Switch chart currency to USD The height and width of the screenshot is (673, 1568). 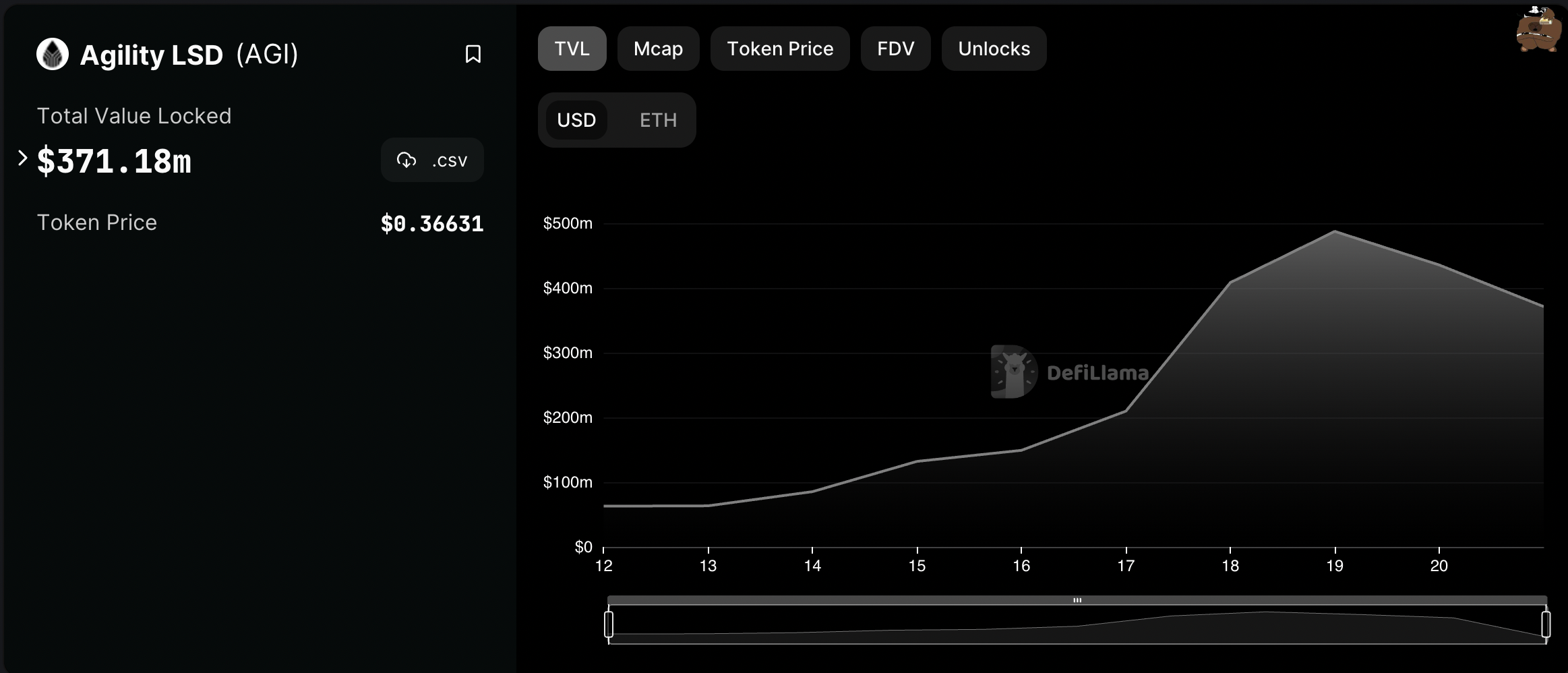click(576, 120)
